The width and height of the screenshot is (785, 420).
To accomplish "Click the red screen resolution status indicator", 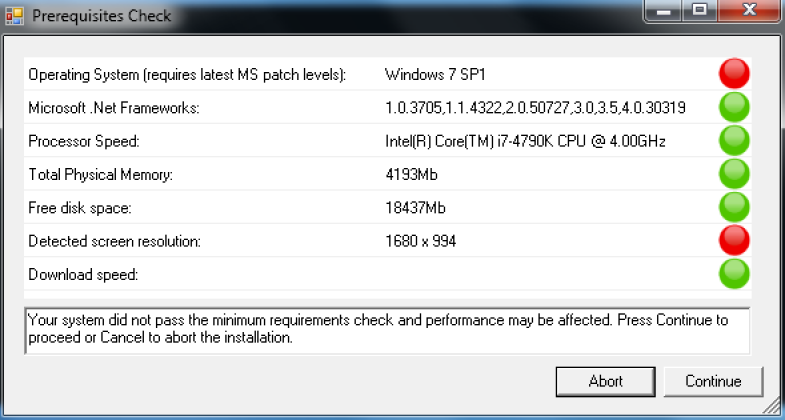I will (734, 240).
